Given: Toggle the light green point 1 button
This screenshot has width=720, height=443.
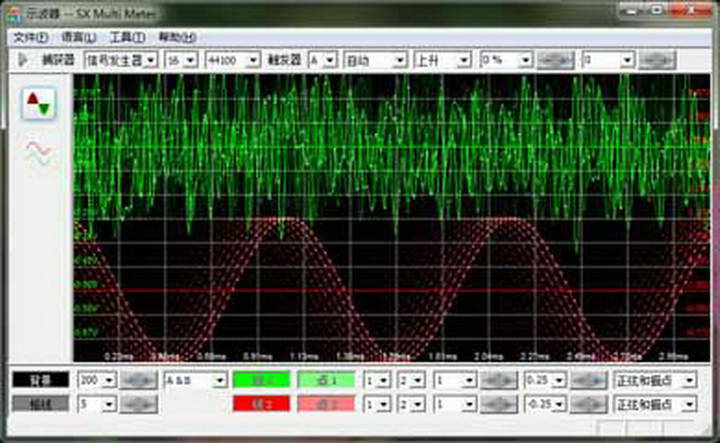Looking at the screenshot, I should tap(325, 380).
